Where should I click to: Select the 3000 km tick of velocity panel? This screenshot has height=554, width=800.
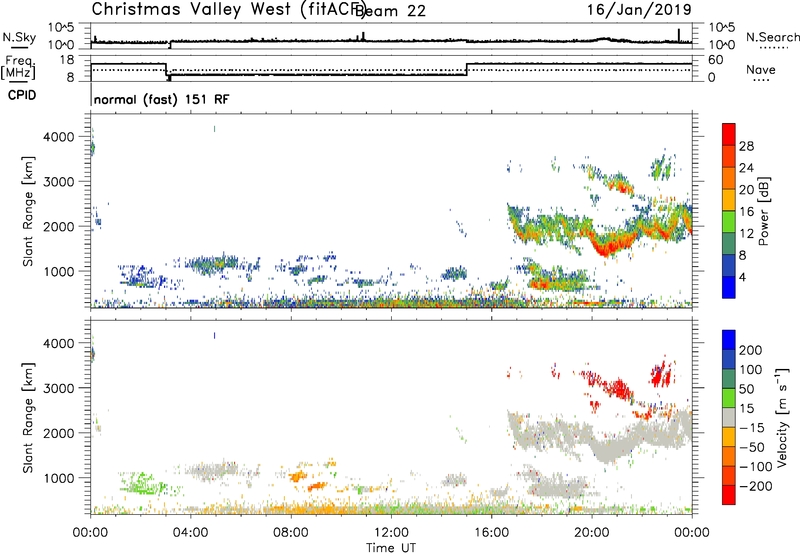(x=58, y=389)
